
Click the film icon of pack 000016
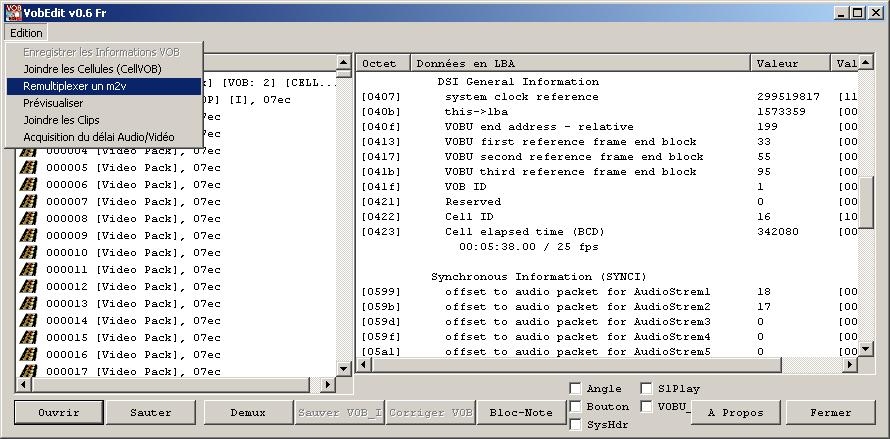point(29,355)
